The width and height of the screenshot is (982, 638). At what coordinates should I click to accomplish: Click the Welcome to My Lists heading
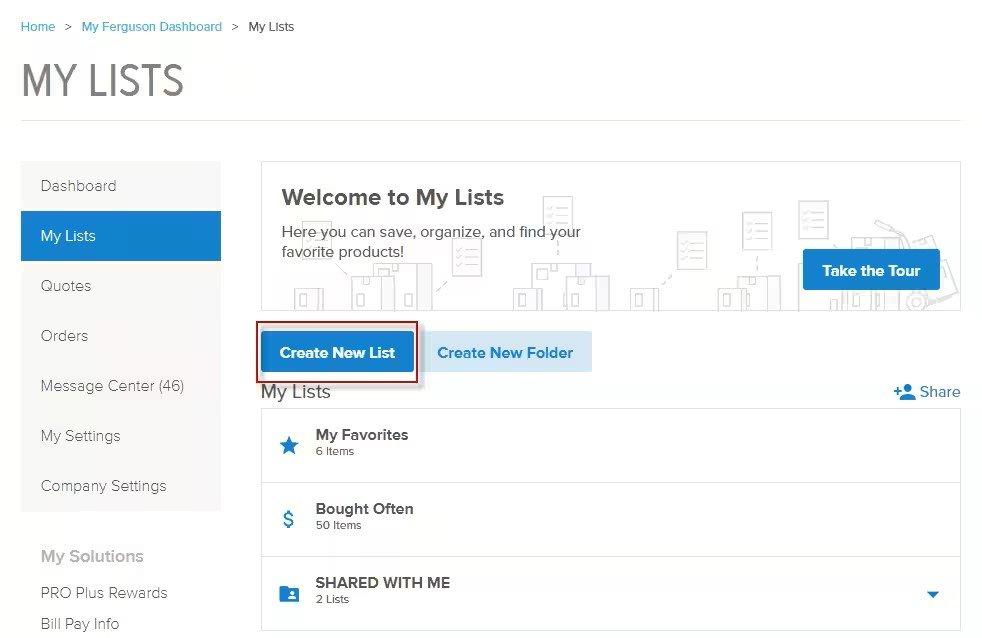coord(393,197)
